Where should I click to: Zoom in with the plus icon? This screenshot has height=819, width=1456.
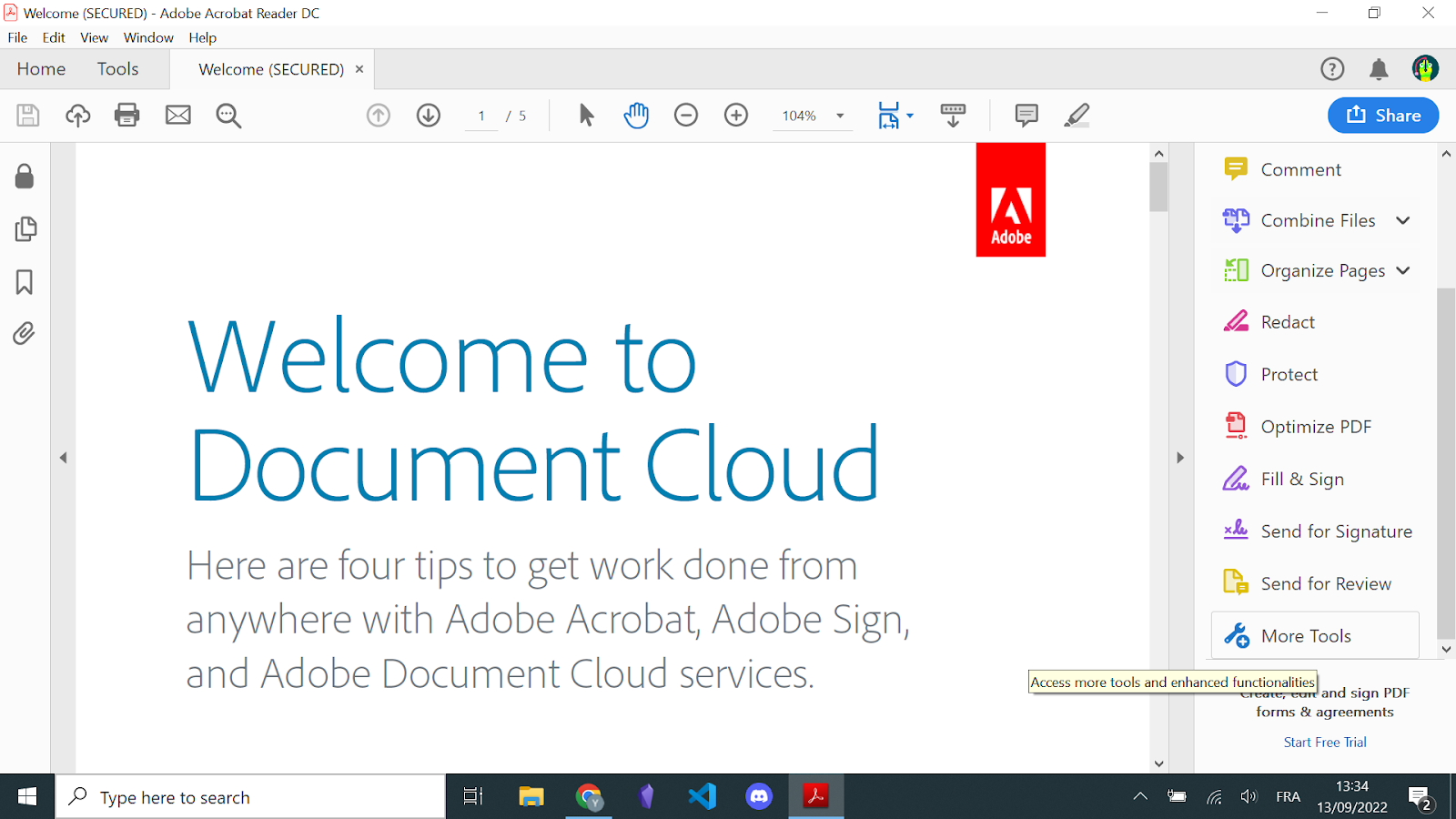736,116
